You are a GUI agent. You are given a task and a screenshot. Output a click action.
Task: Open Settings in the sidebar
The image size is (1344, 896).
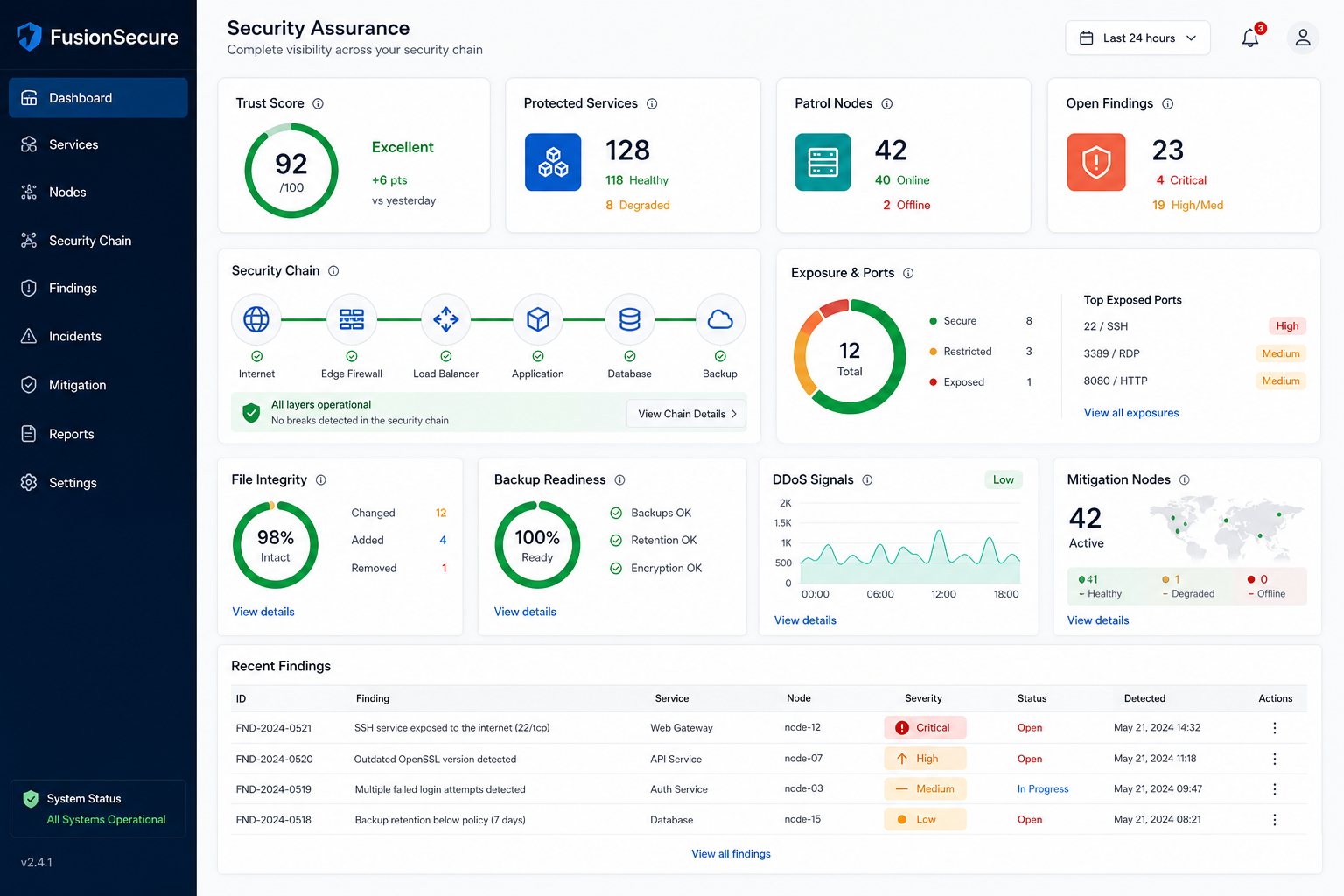(x=98, y=483)
